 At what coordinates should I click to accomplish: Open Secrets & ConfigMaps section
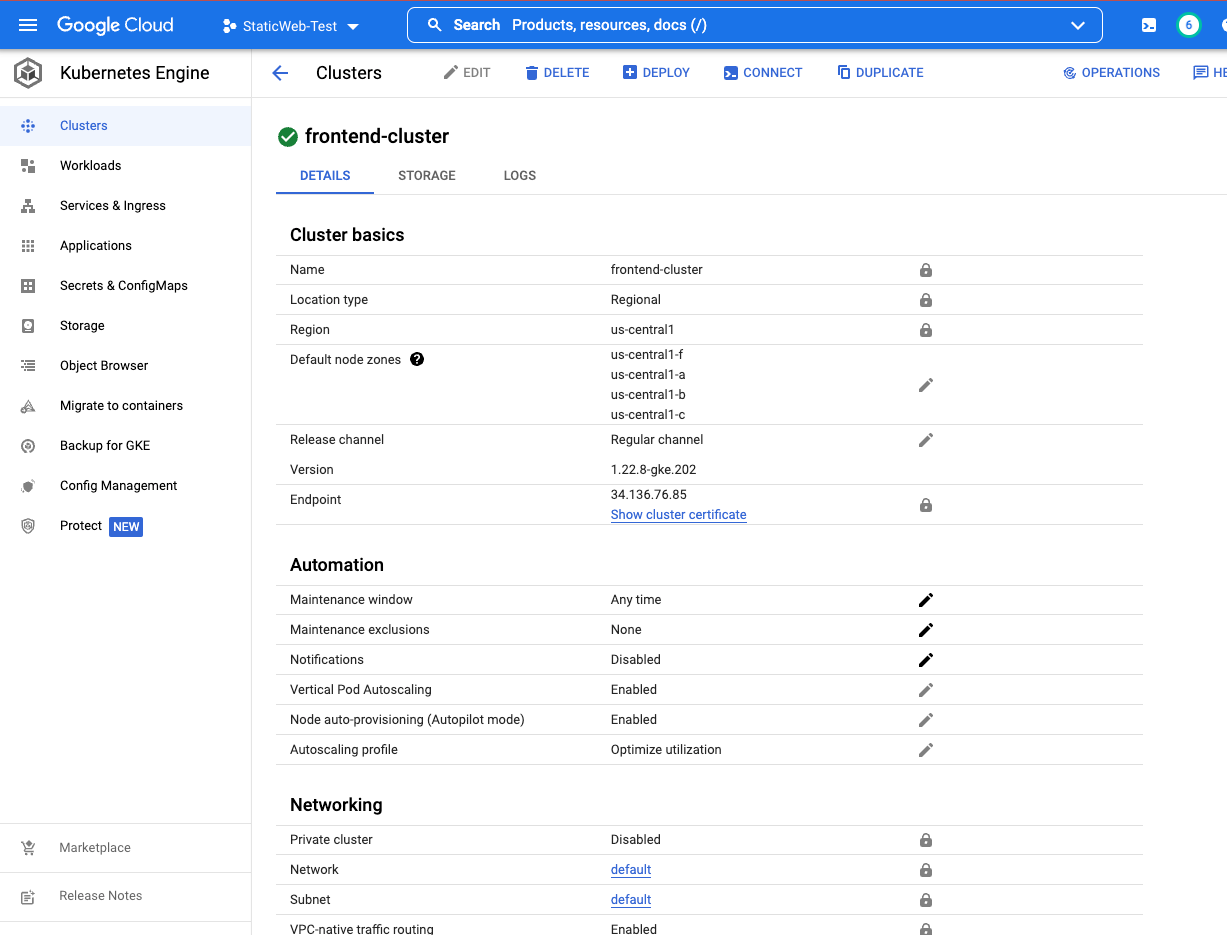(124, 285)
